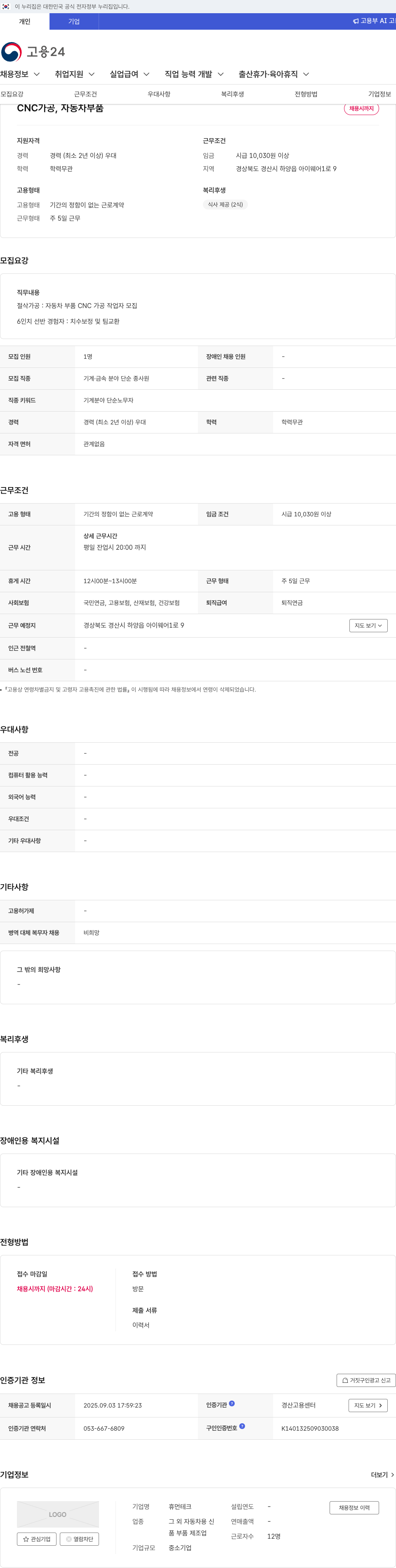Jump to the 복리후생 section tab
The width and height of the screenshot is (396, 1568).
[233, 94]
